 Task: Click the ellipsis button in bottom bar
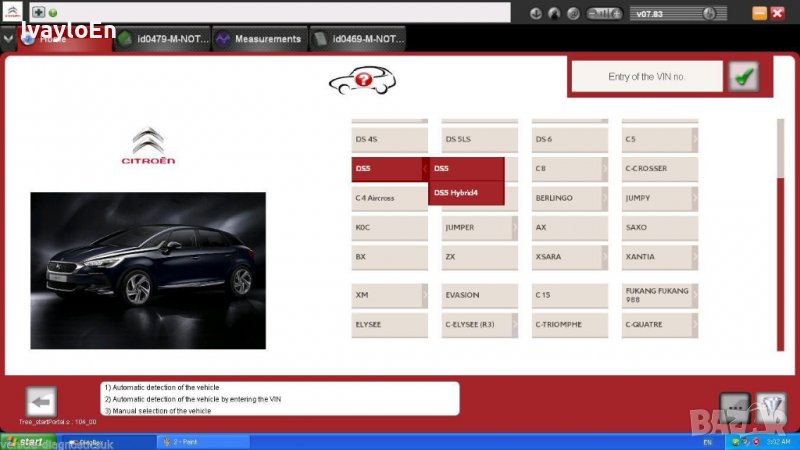734,407
